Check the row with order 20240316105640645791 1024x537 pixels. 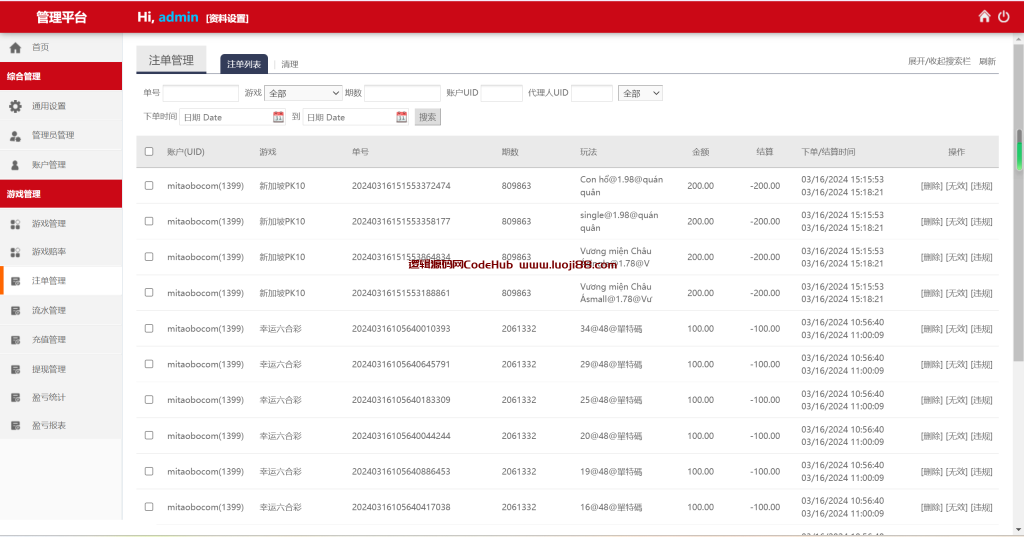pyautogui.click(x=149, y=364)
